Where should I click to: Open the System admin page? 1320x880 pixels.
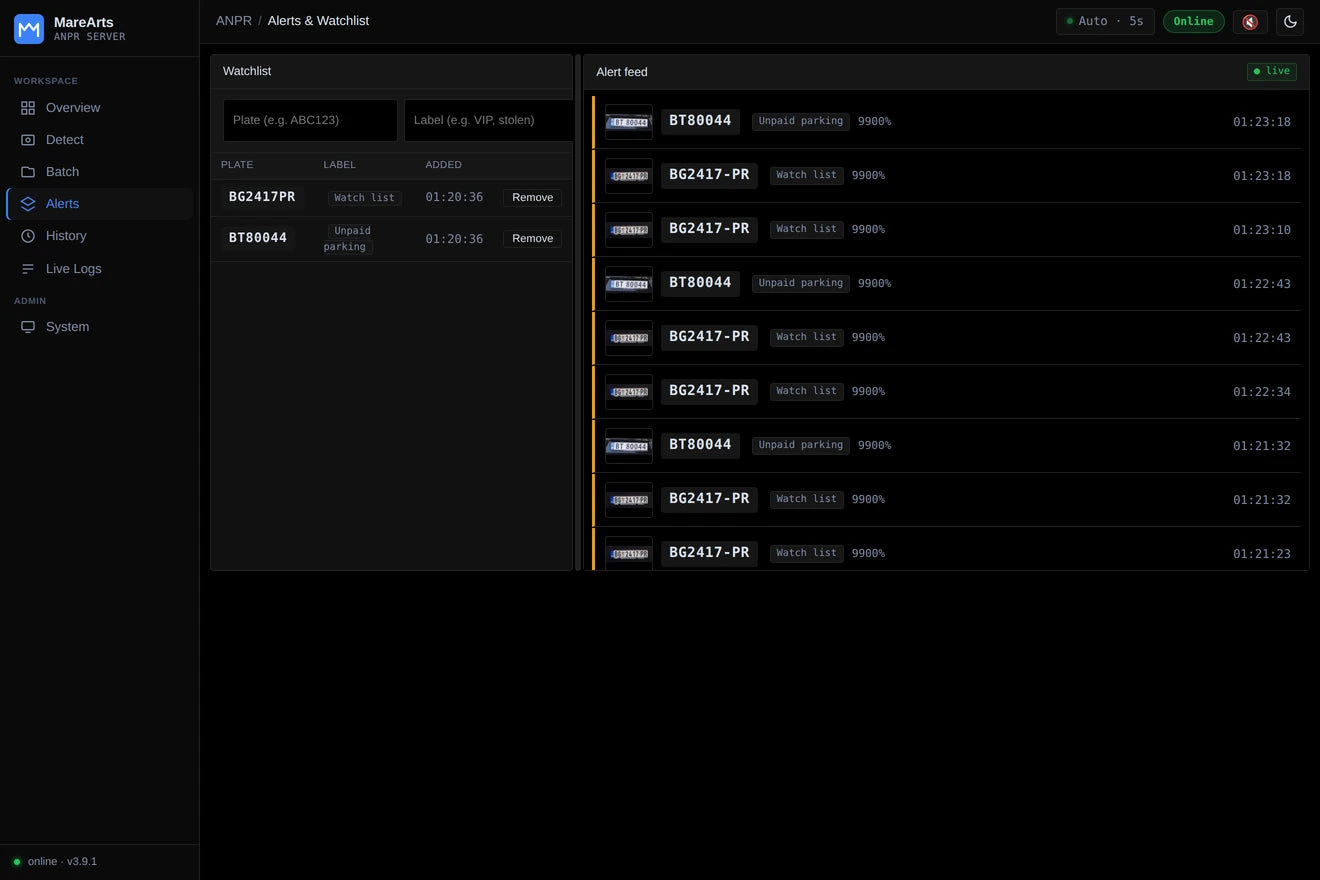point(99,327)
